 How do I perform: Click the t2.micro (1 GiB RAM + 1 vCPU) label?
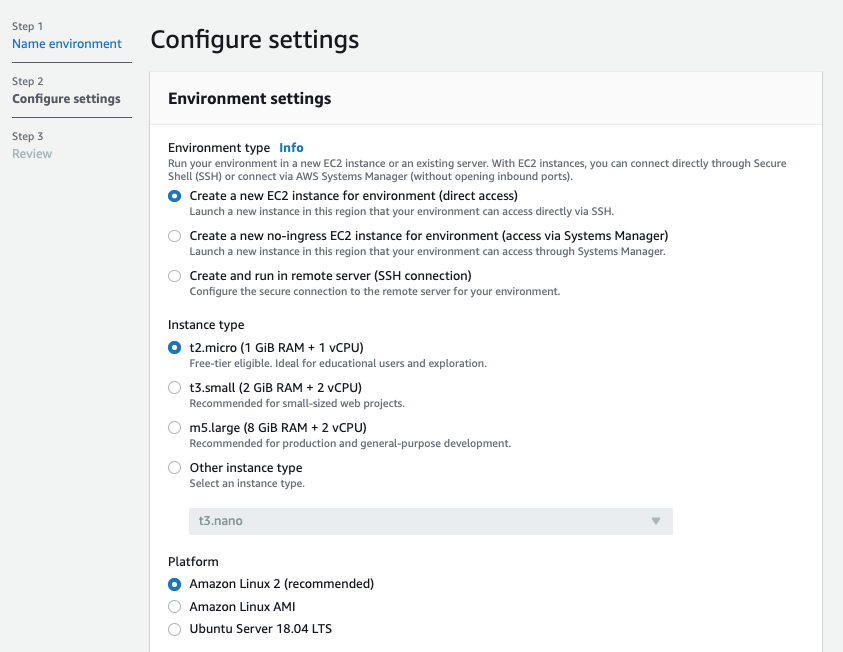coord(276,348)
